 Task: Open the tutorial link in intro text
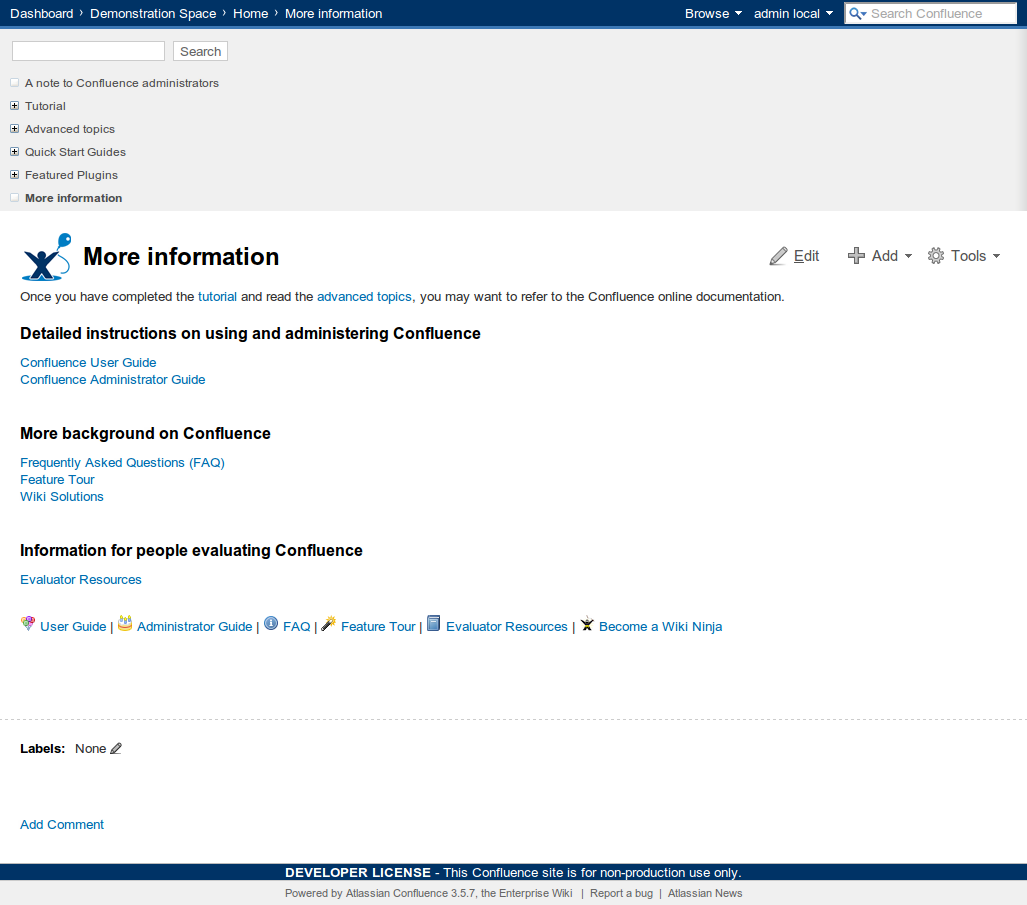click(x=217, y=297)
